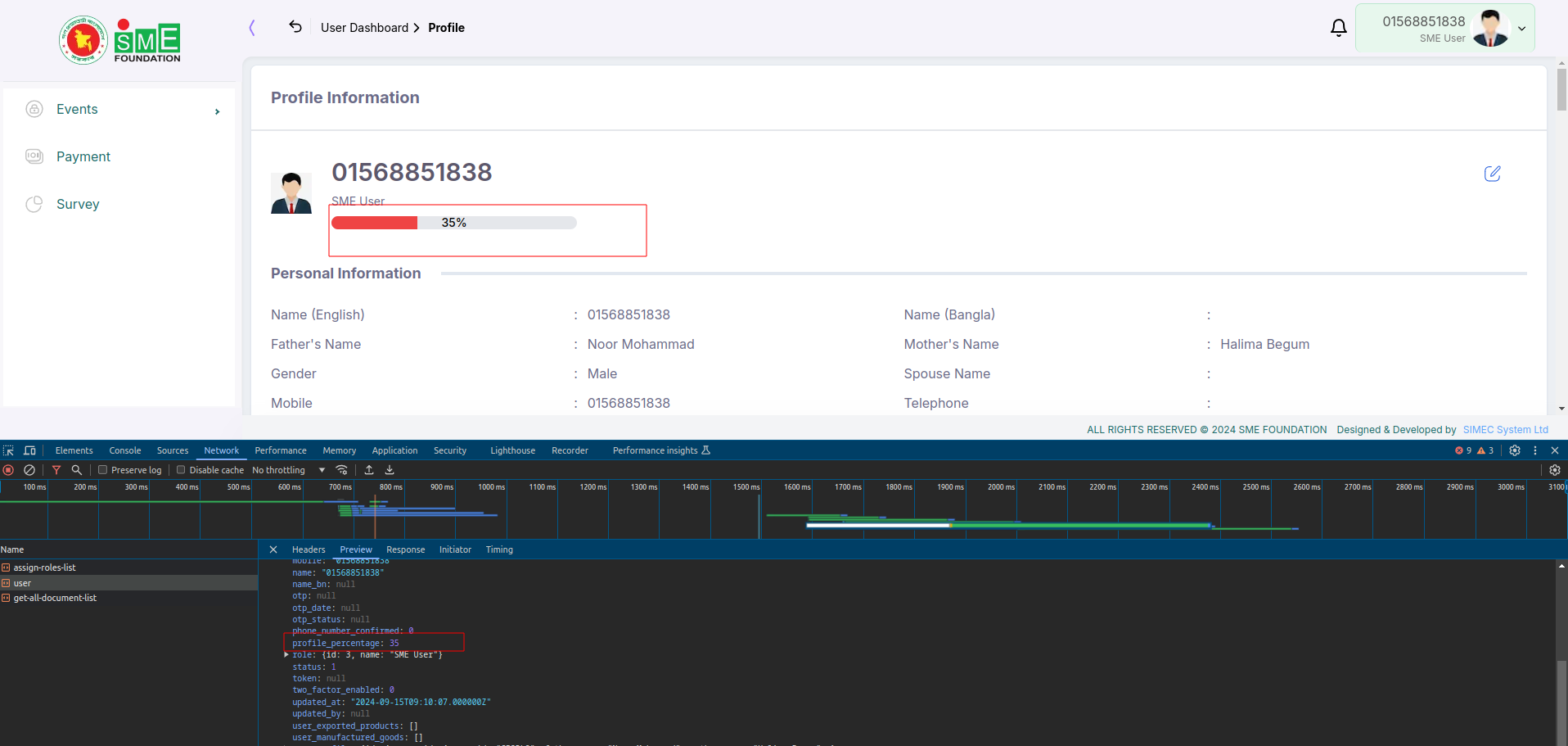The image size is (1568, 746).
Task: Open the No throttling dropdown
Action: pyautogui.click(x=288, y=470)
